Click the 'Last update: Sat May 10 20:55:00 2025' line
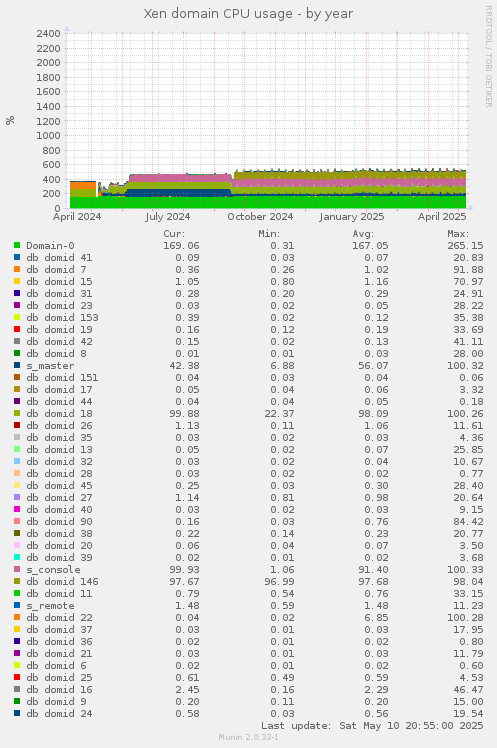497x748 pixels. pyautogui.click(x=372, y=726)
